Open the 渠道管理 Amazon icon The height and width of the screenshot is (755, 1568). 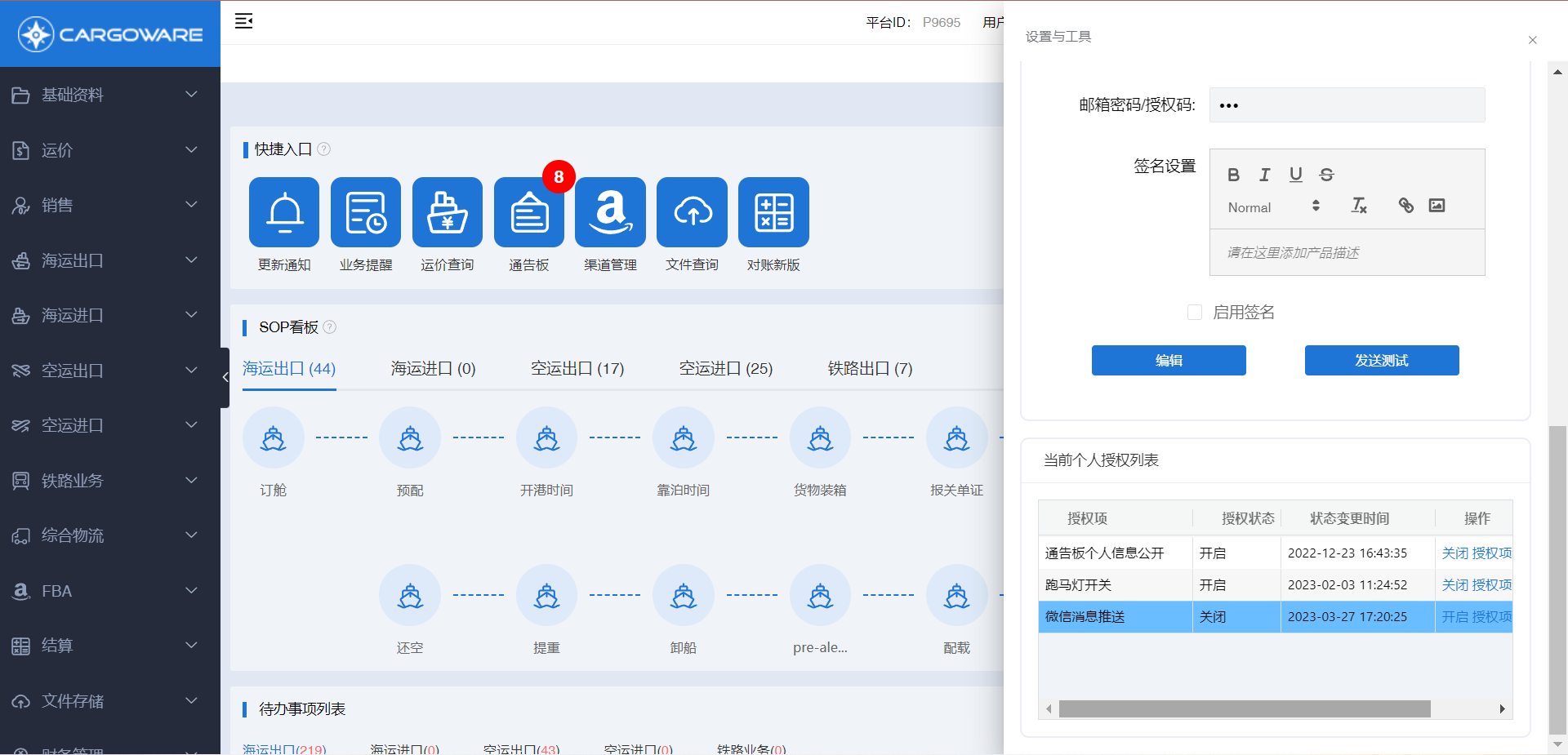610,212
